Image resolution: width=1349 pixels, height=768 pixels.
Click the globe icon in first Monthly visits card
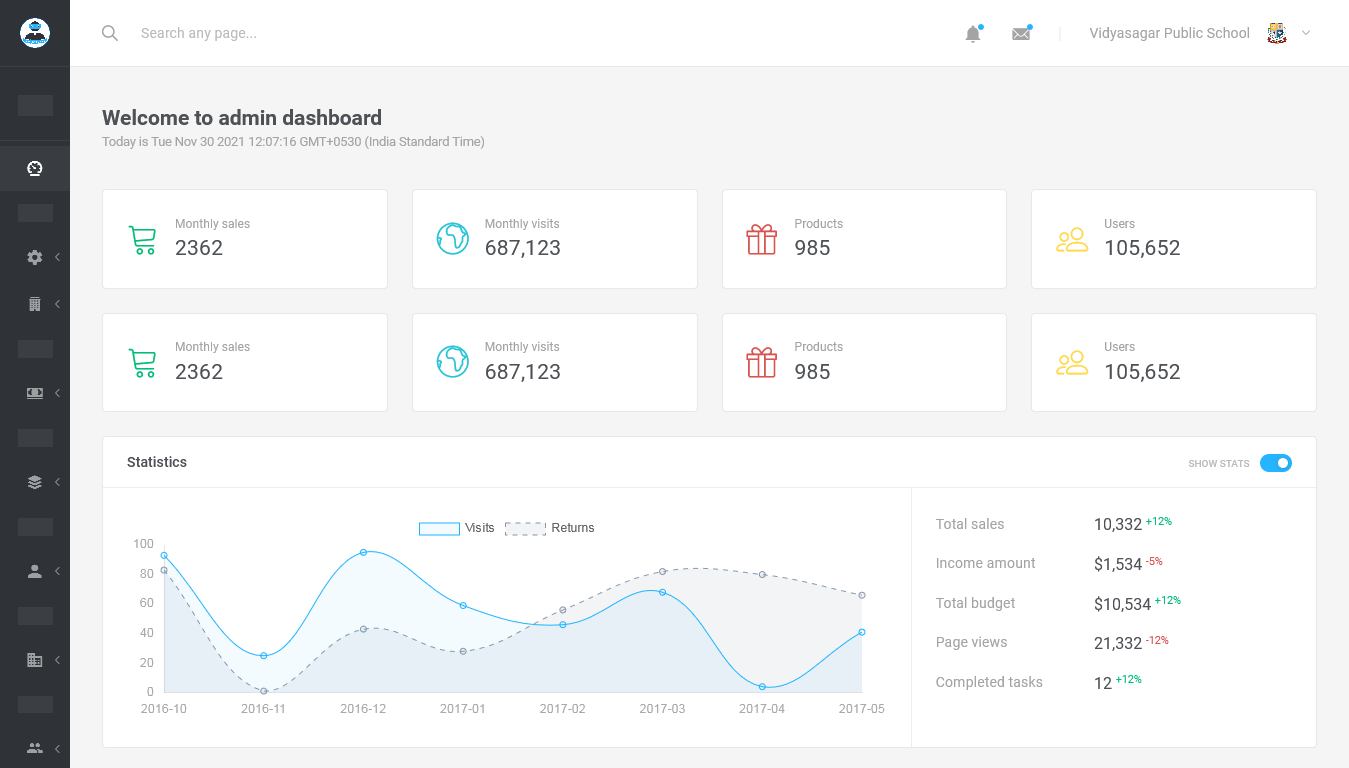pyautogui.click(x=453, y=238)
